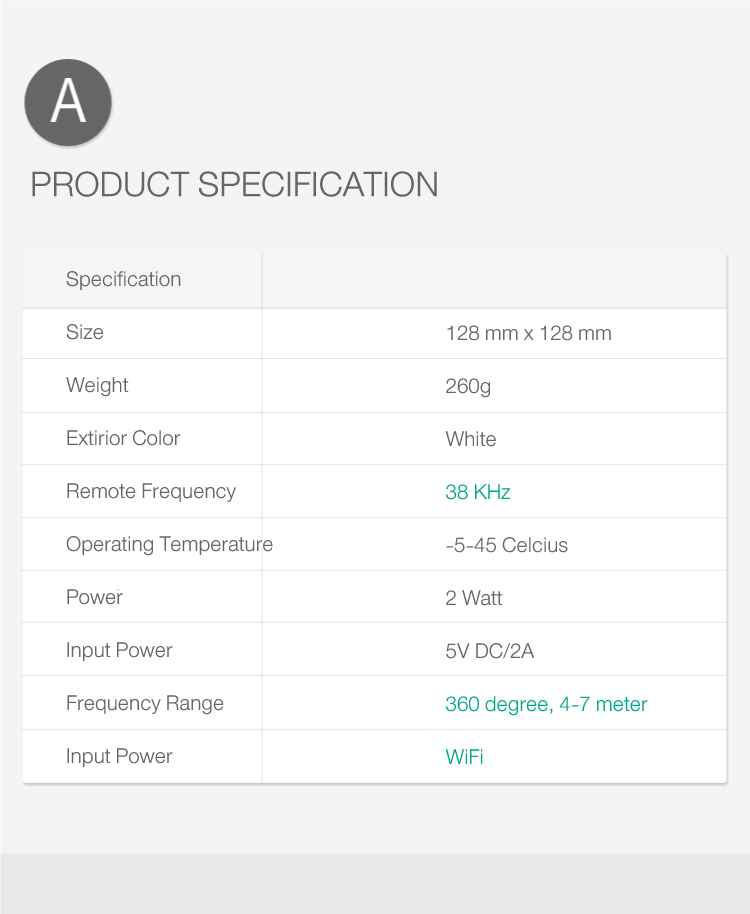Select the 2 Watt value
The width and height of the screenshot is (750, 914).
pos(474,598)
